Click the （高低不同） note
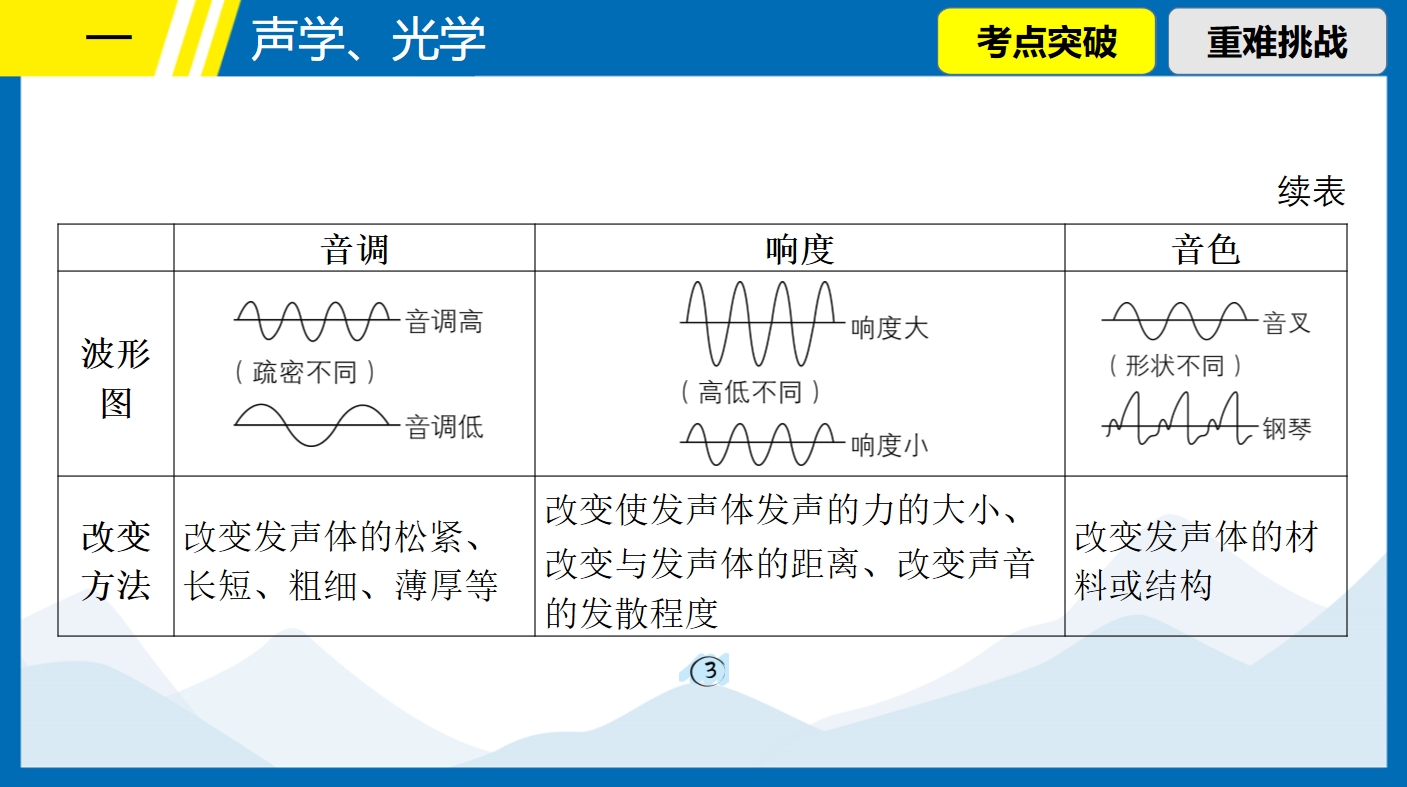 tap(750, 392)
